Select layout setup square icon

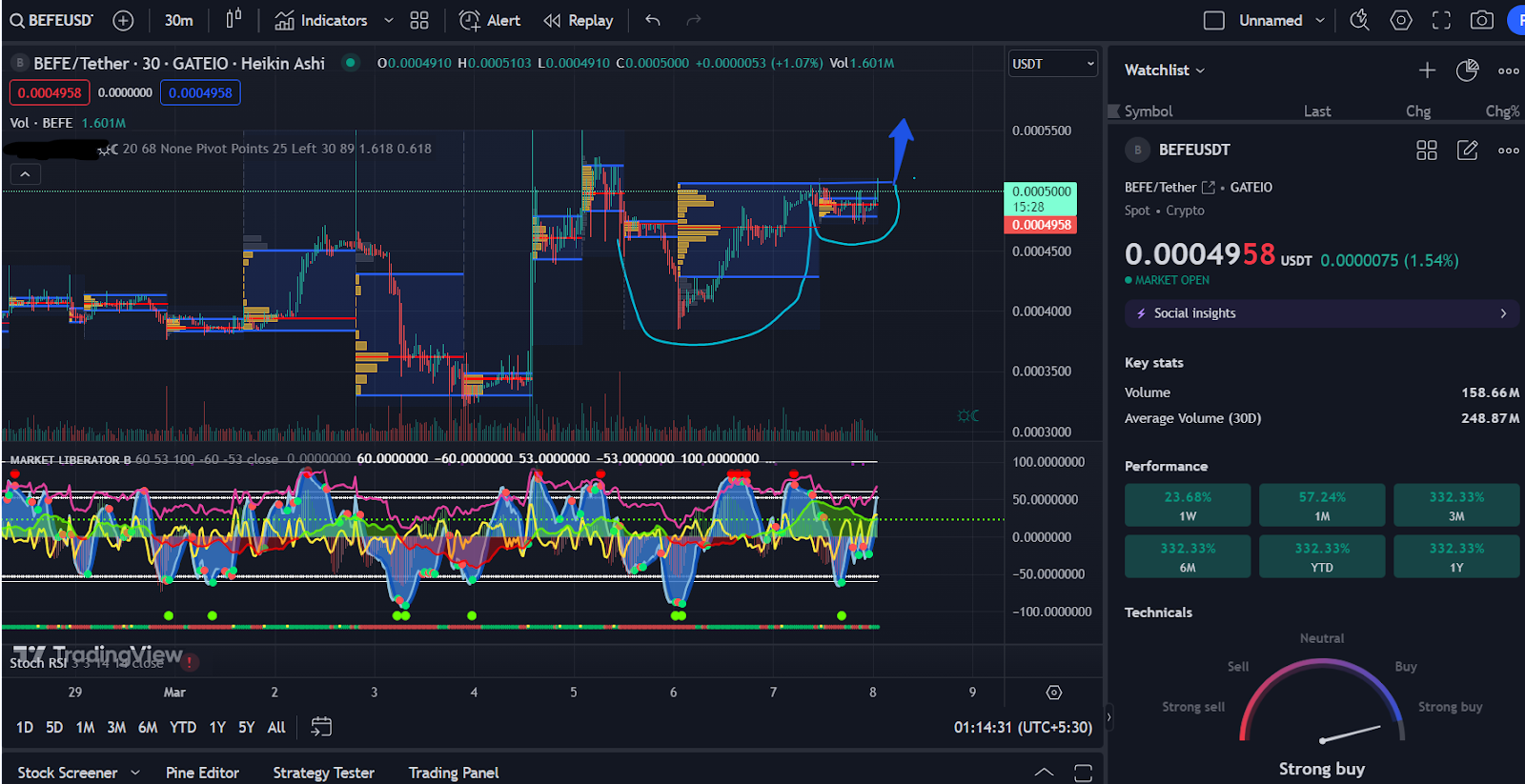click(x=1214, y=20)
